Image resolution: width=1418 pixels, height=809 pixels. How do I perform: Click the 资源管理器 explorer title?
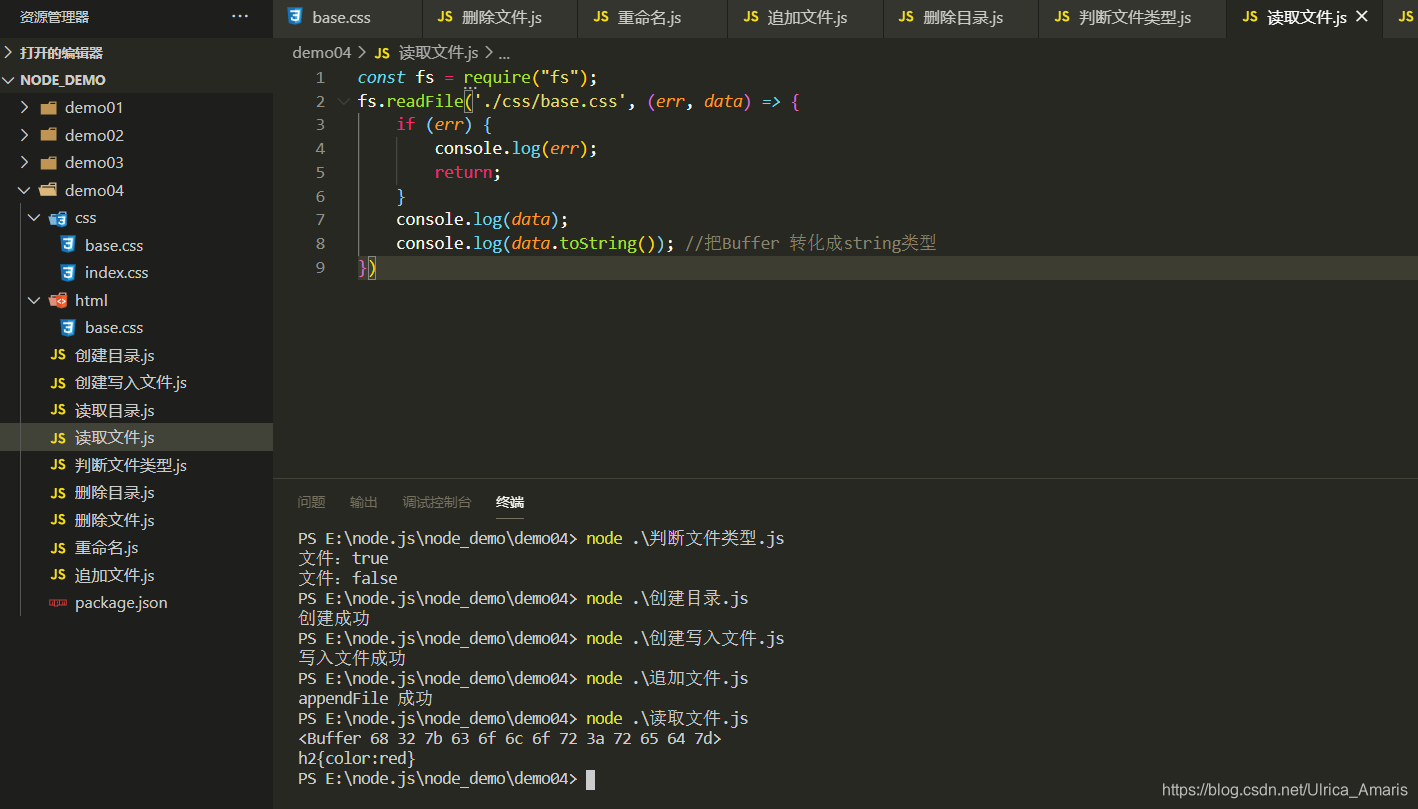click(x=54, y=17)
